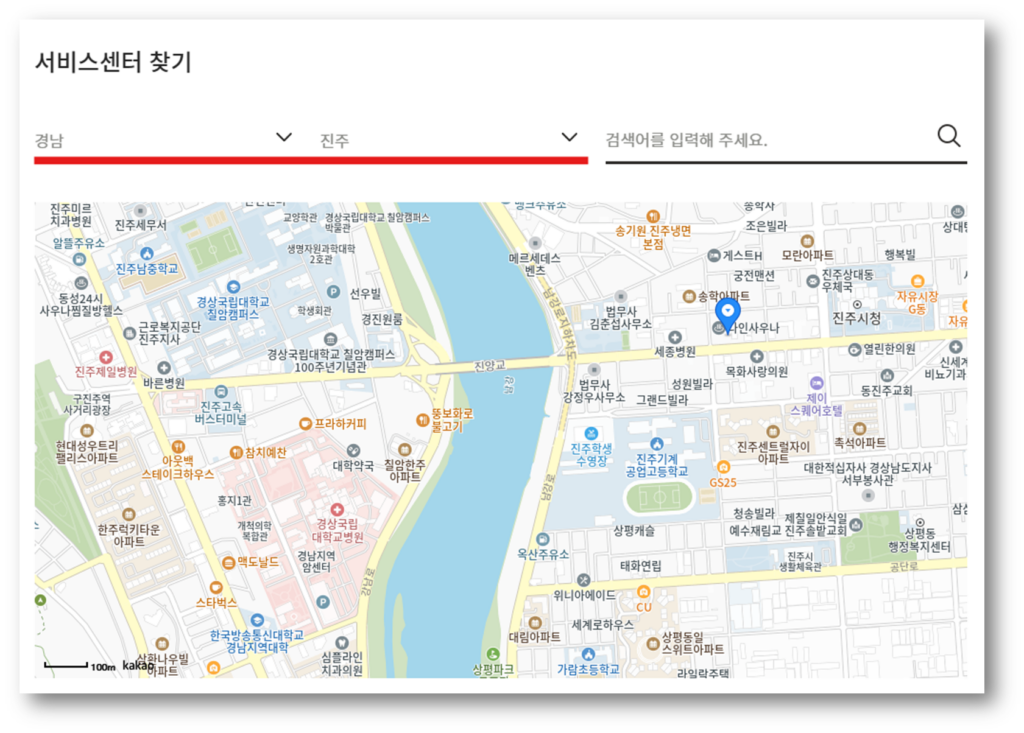Screen dimensions: 1024x733
Task: Click the 대학약국 label on map
Action: [353, 466]
